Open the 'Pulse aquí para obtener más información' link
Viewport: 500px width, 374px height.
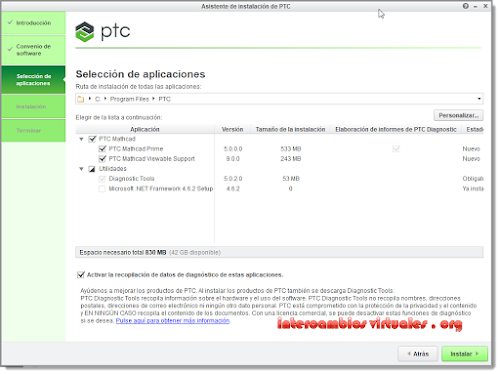173,320
